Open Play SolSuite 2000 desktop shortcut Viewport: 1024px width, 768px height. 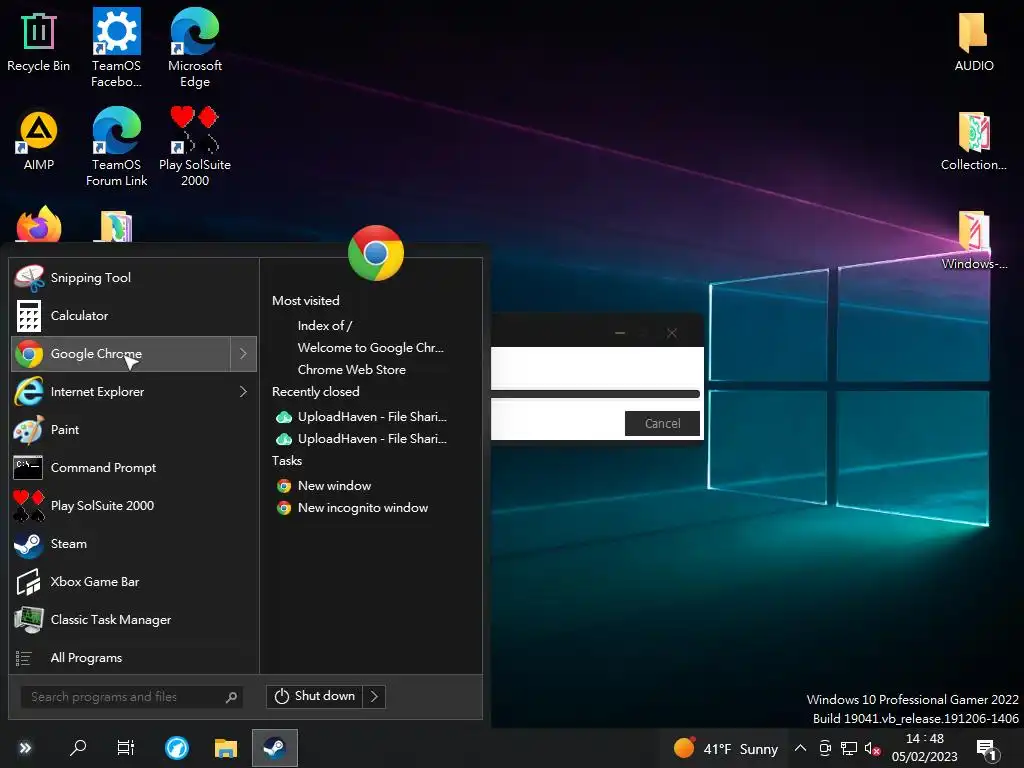195,147
